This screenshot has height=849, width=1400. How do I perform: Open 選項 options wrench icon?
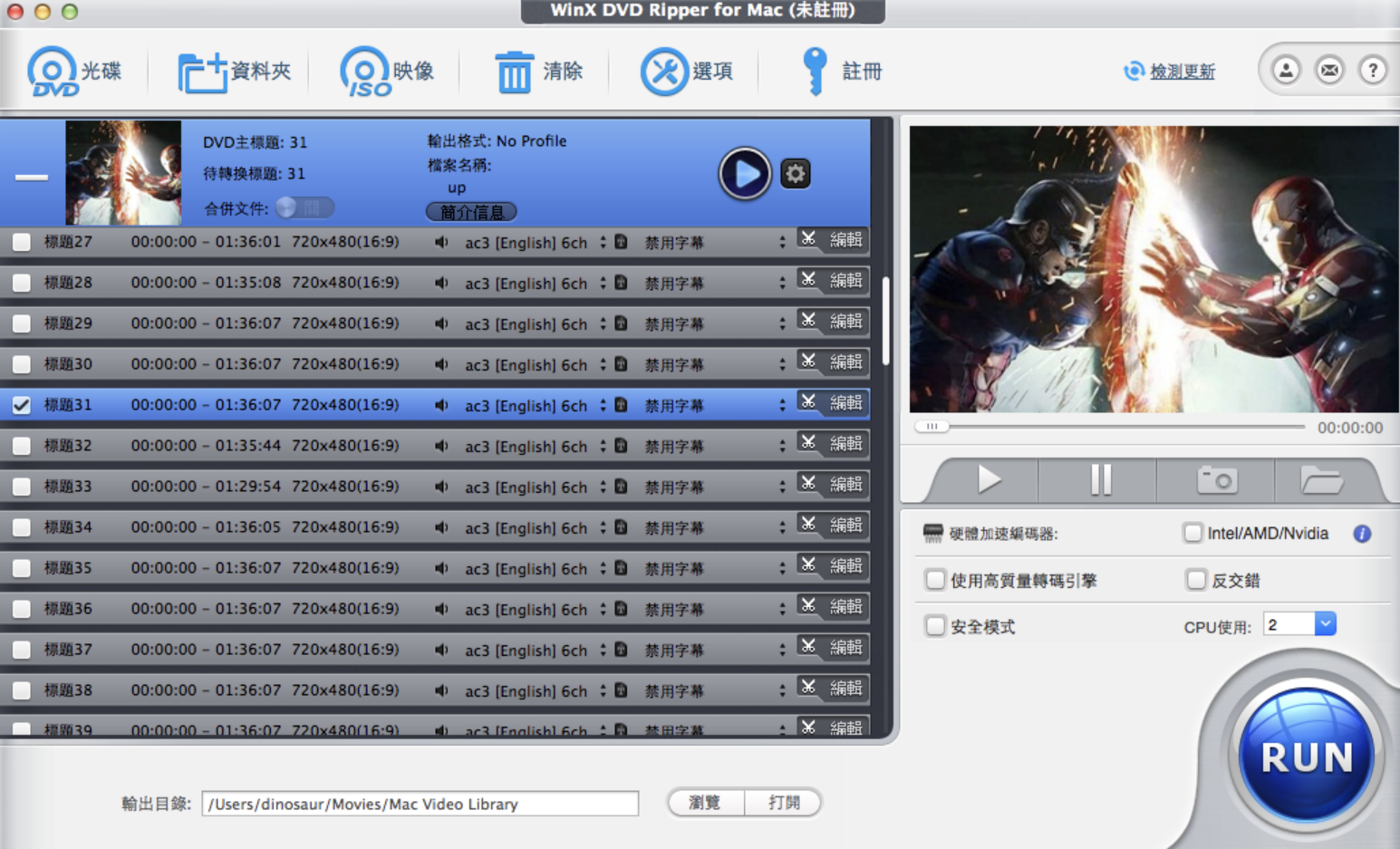pos(686,71)
